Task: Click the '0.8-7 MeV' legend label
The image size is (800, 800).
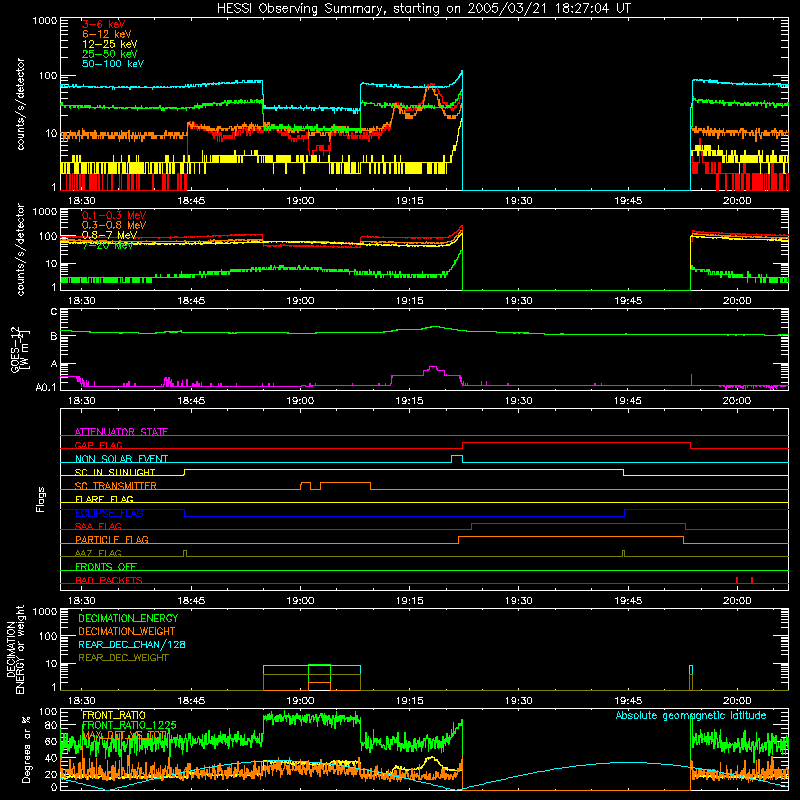Action: tap(109, 235)
